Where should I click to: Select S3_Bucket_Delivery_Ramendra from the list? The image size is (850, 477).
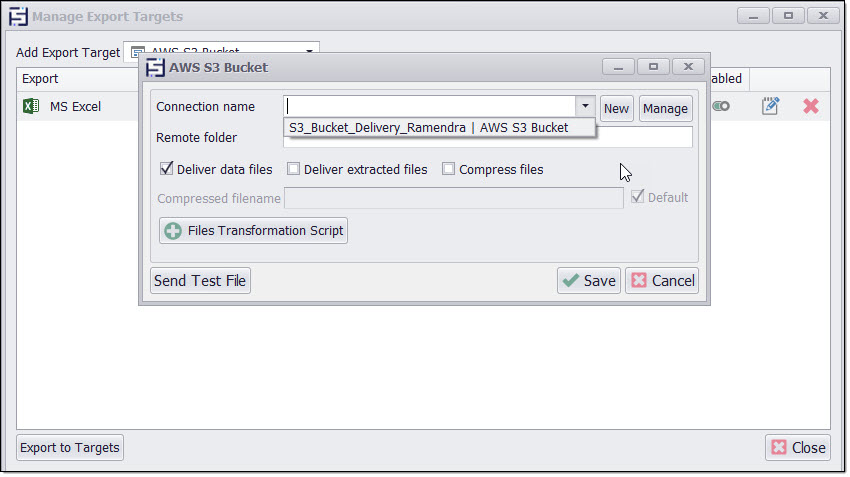428,128
